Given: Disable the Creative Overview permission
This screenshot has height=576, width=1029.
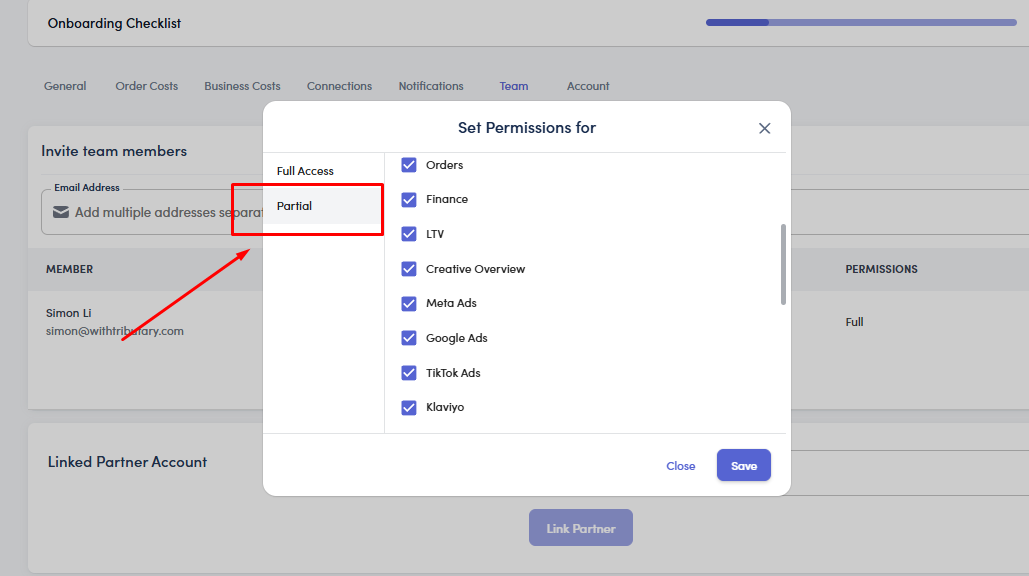Looking at the screenshot, I should pyautogui.click(x=409, y=269).
